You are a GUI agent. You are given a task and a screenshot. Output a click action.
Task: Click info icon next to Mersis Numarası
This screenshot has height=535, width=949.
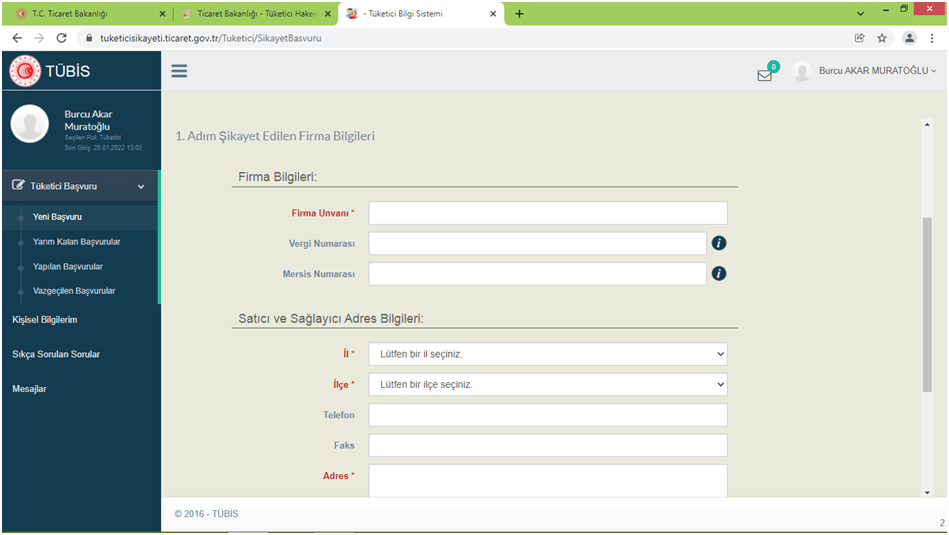click(718, 274)
